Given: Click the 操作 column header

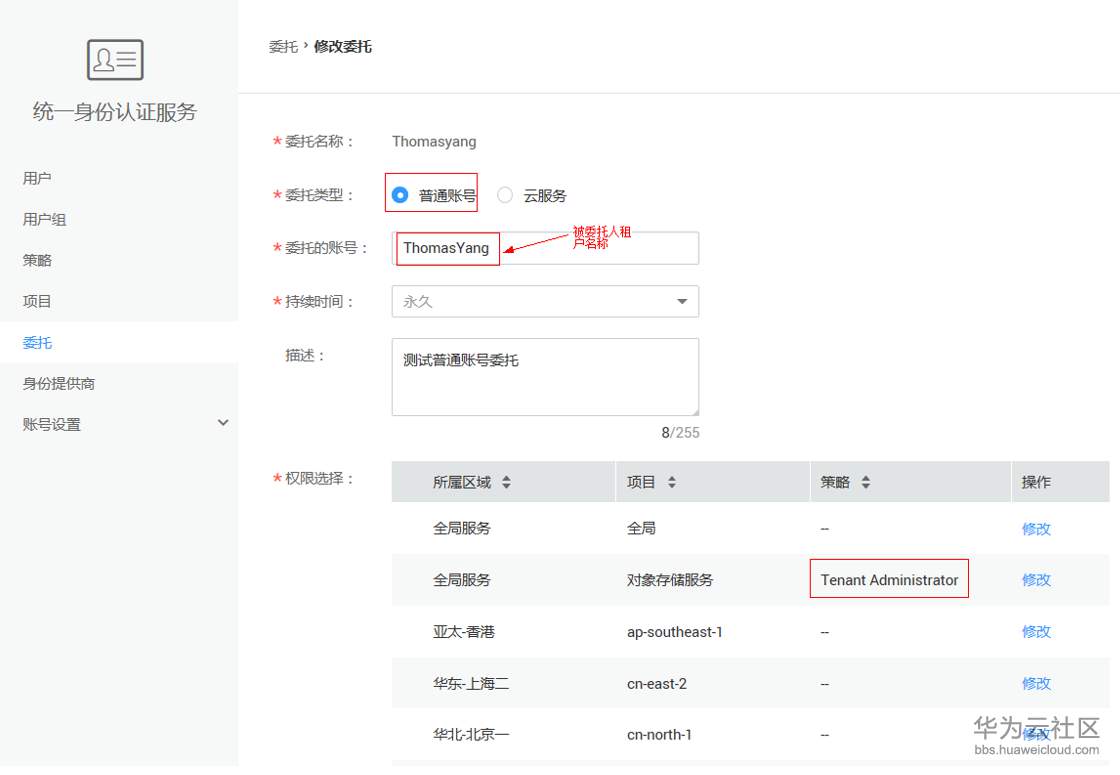Looking at the screenshot, I should pyautogui.click(x=1036, y=482).
